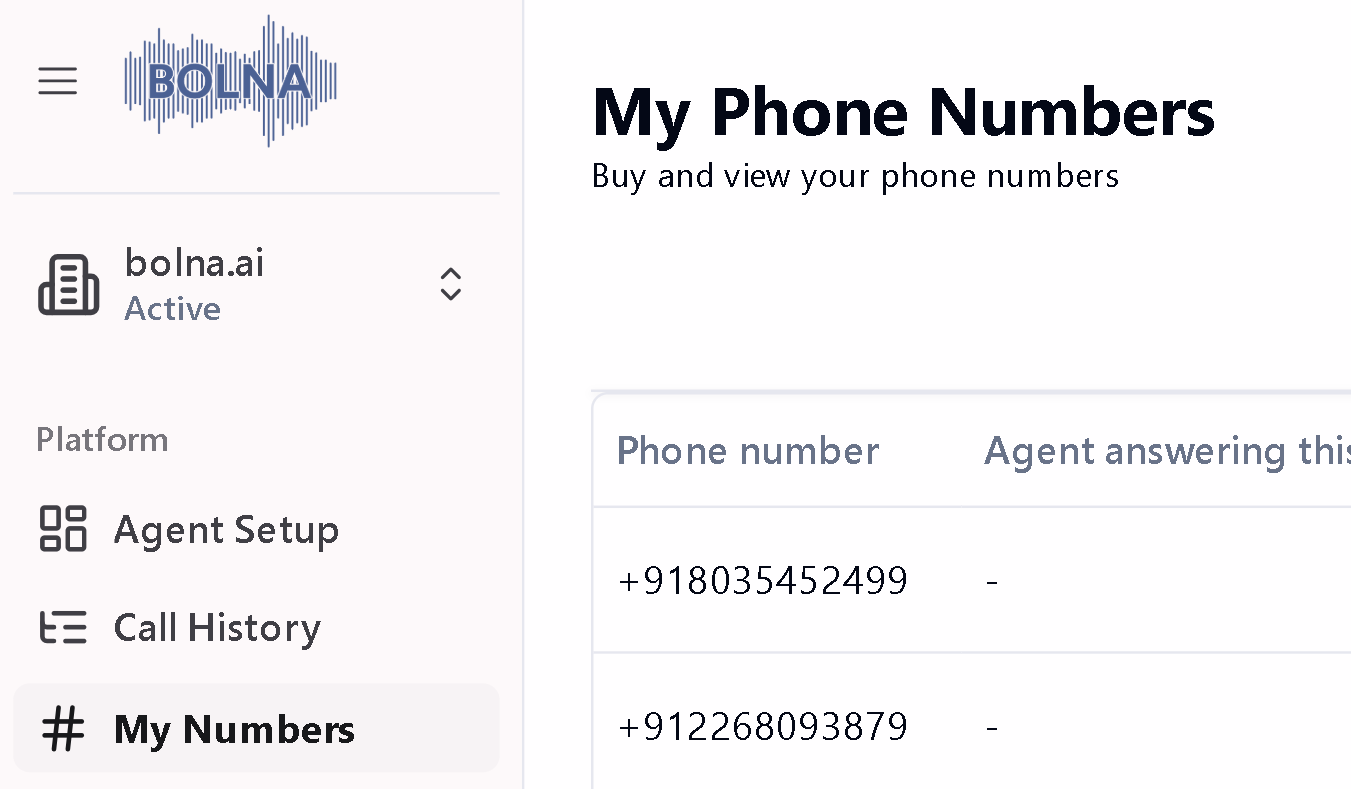This screenshot has width=1351, height=789.
Task: Click the Active status label
Action: (x=172, y=308)
